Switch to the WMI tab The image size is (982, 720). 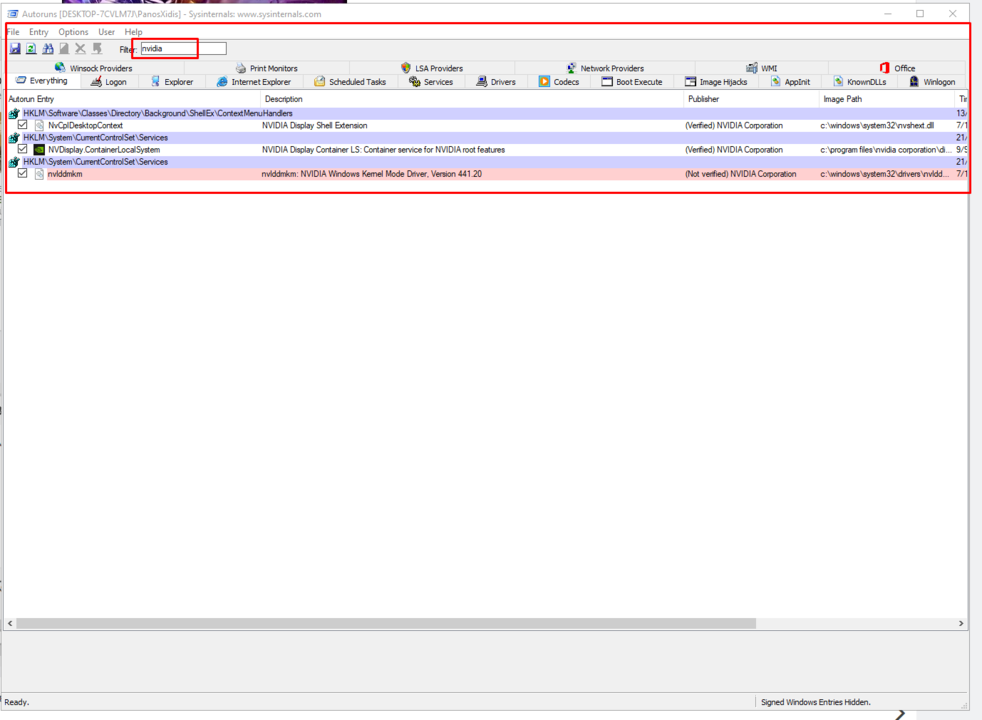pos(762,68)
